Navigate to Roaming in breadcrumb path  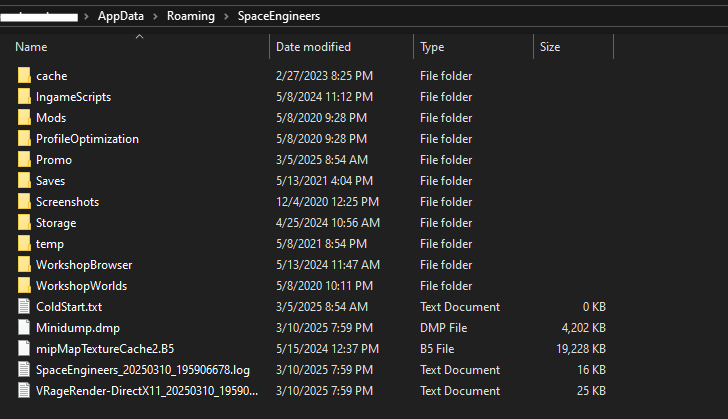point(189,17)
